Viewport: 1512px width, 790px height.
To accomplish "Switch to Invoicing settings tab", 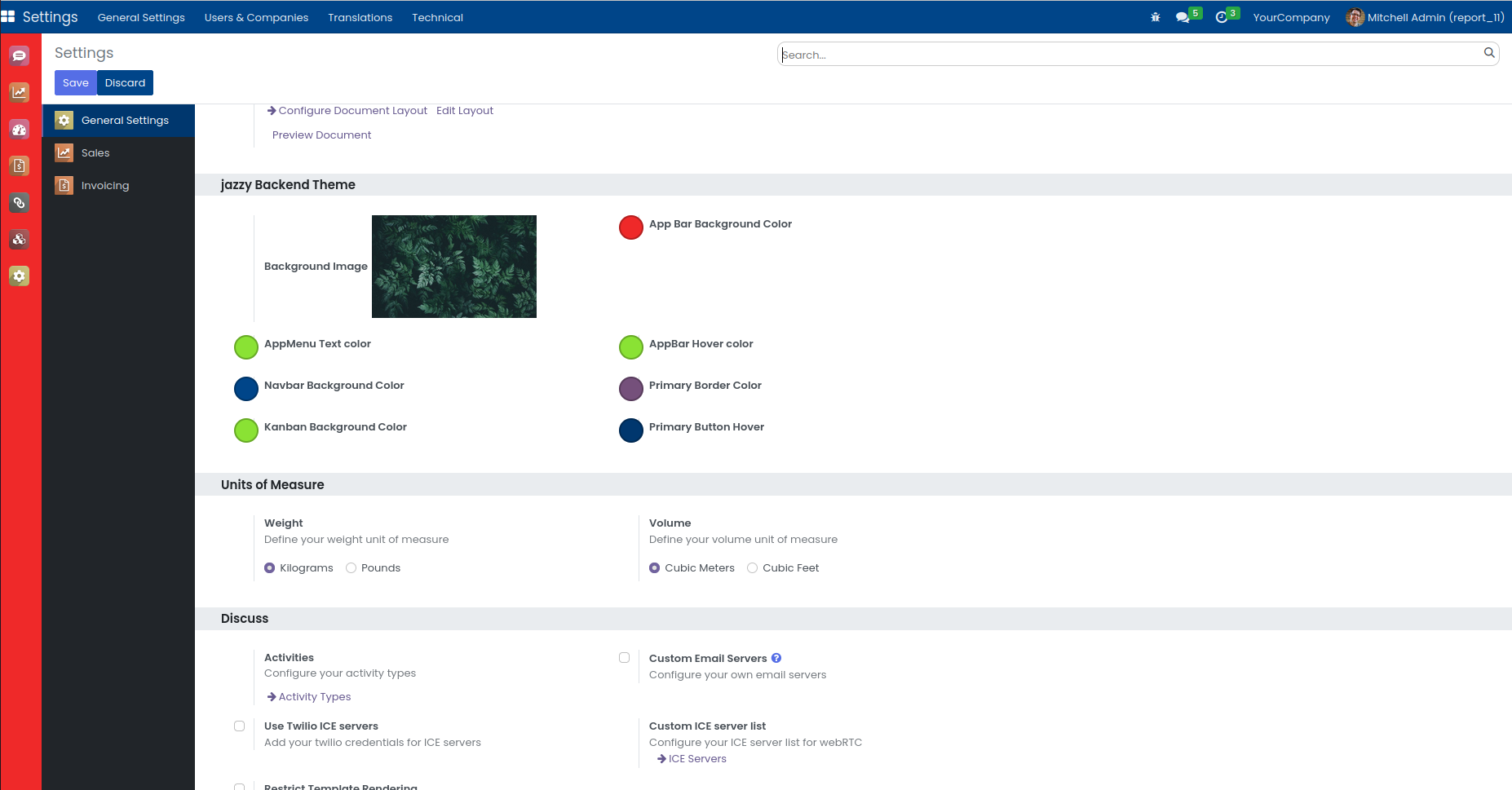I will (x=105, y=186).
